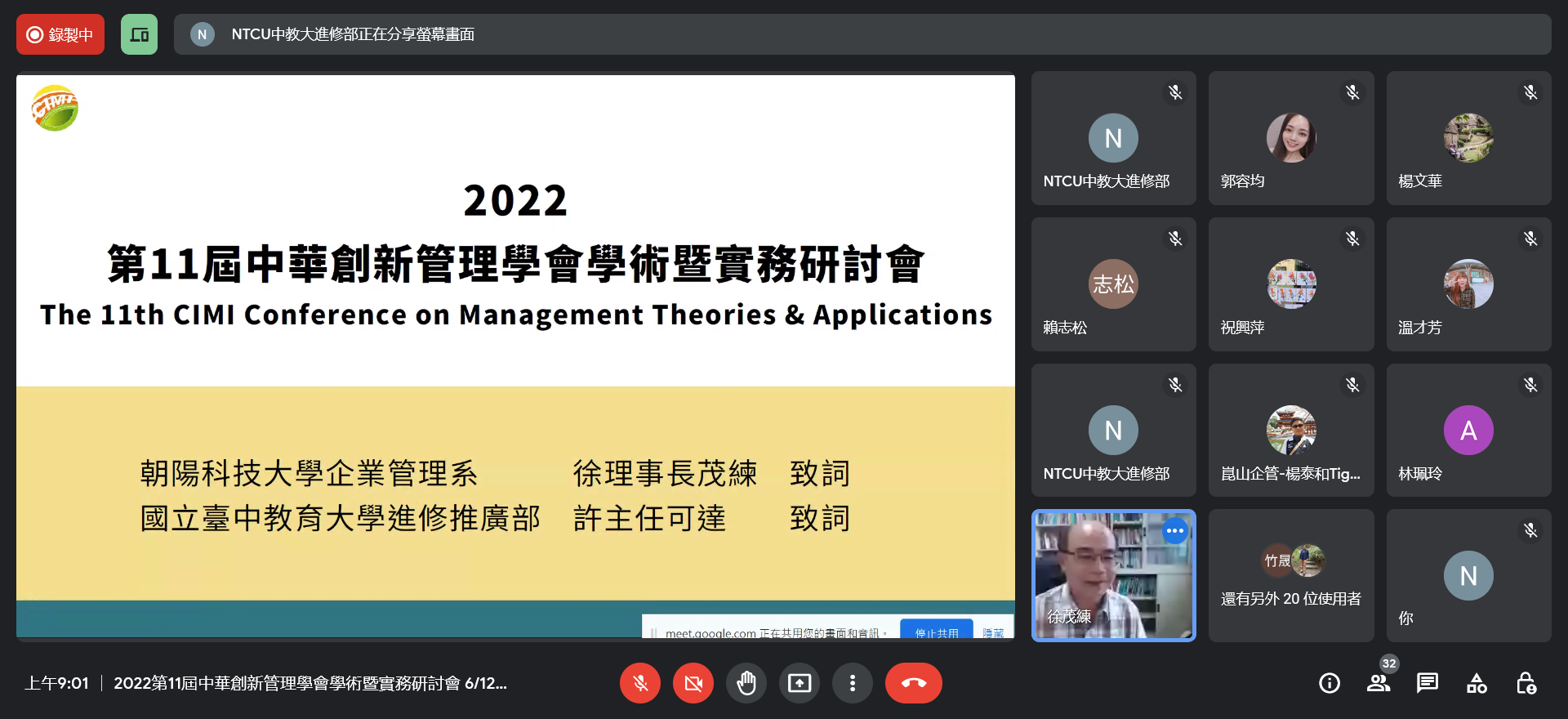Select 郭容均 participant tile

click(1290, 138)
